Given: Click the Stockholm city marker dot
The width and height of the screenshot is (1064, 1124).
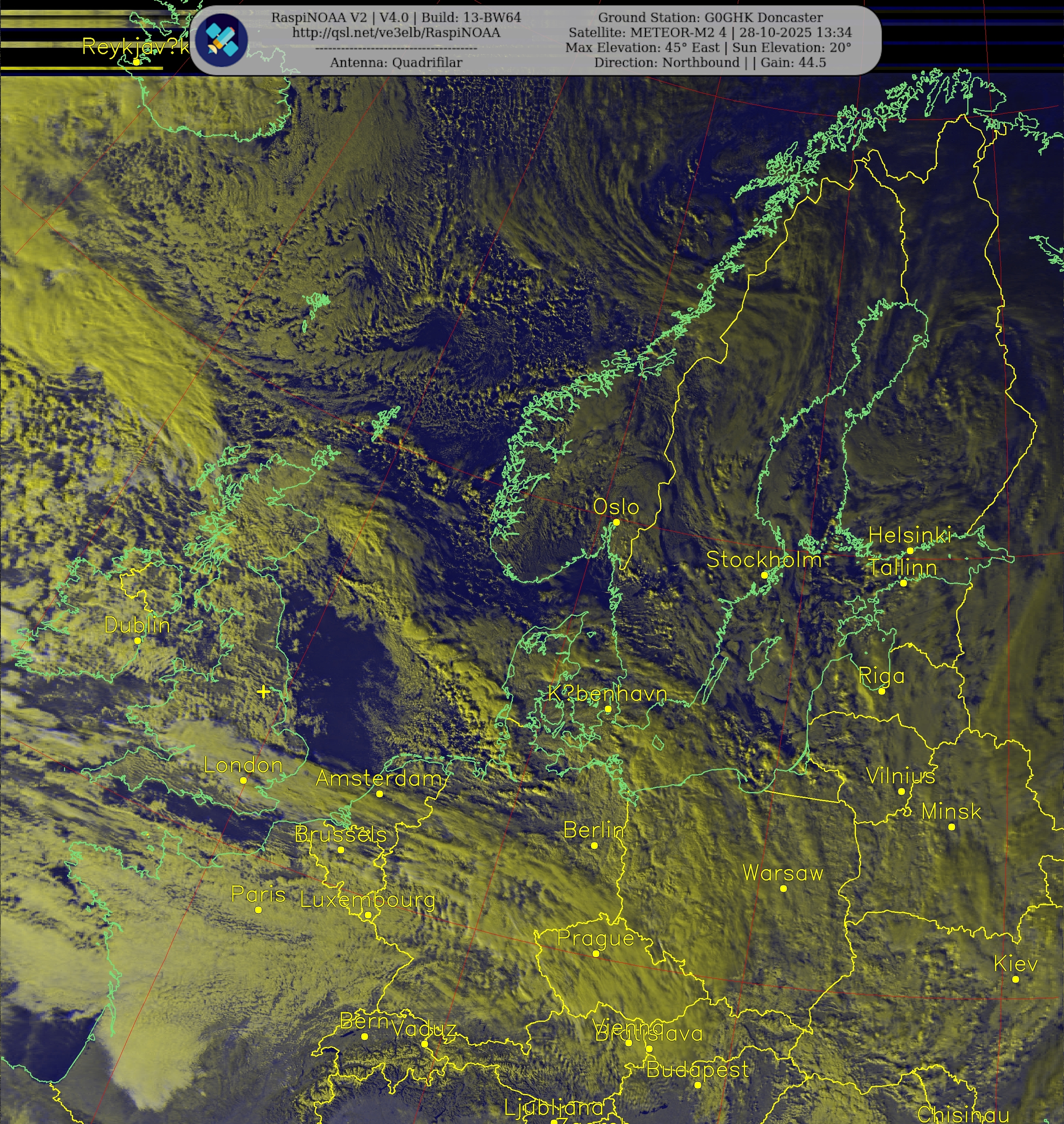Looking at the screenshot, I should (x=764, y=575).
